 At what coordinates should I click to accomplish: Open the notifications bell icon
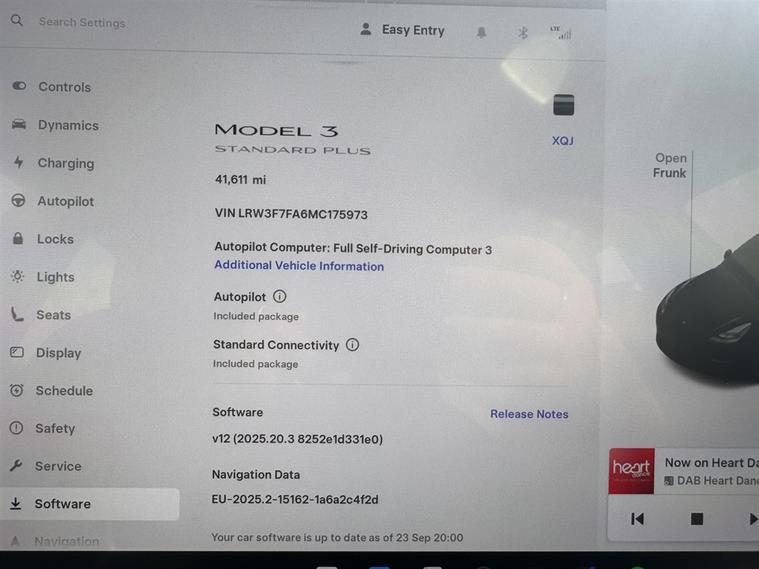coord(481,32)
